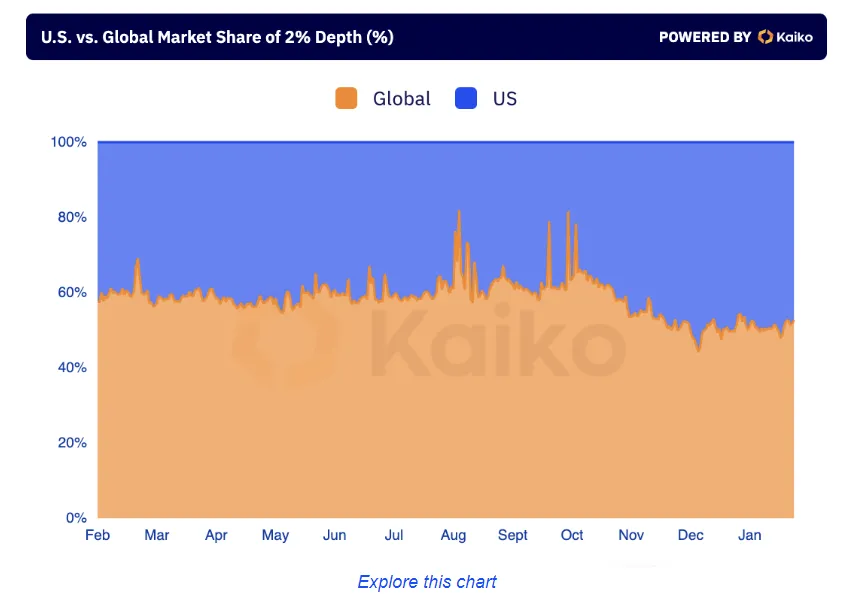Click the blue US legend swatch

pos(467,98)
